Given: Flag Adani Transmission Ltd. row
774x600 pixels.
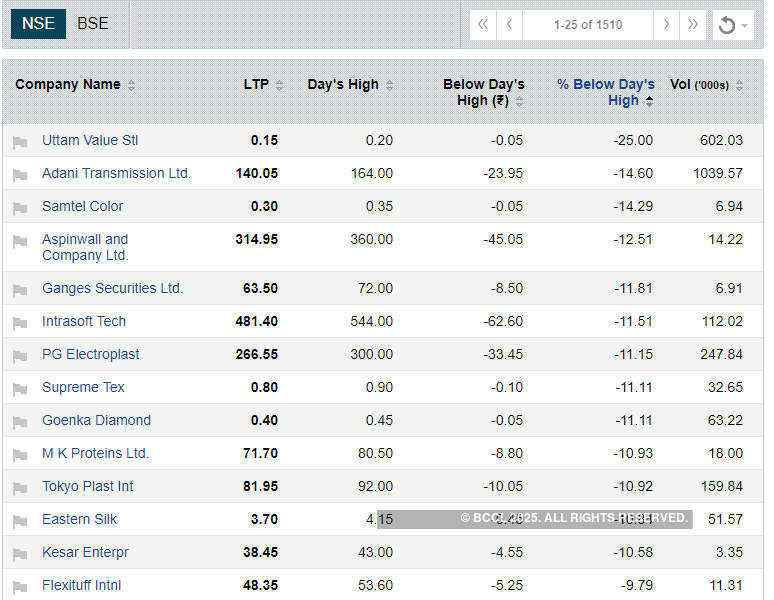Looking at the screenshot, I should pyautogui.click(x=20, y=175).
